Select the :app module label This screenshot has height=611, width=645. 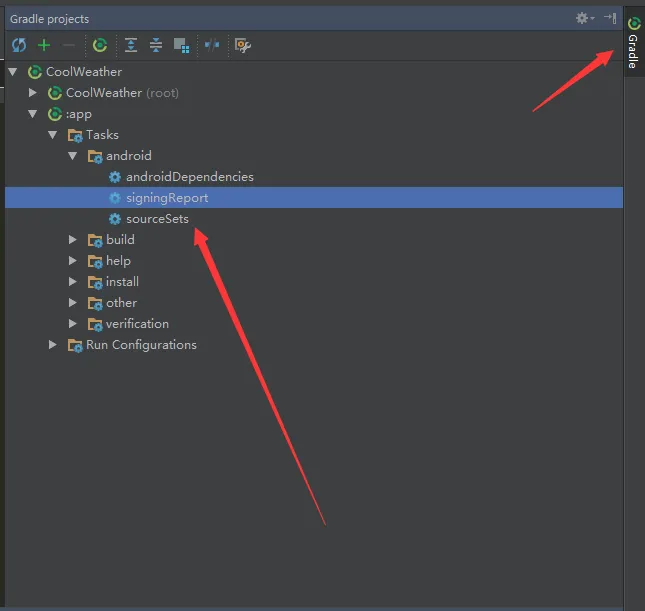pos(79,114)
